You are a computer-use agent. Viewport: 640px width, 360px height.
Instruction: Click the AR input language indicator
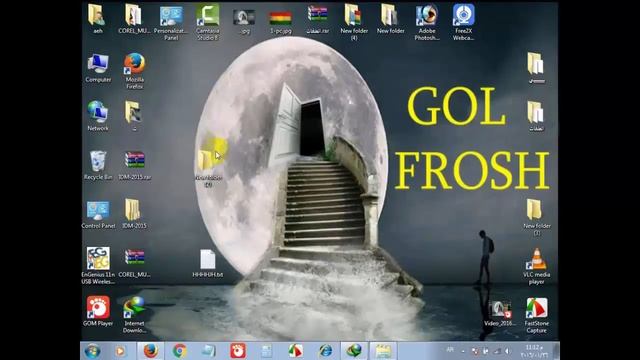[x=450, y=350]
